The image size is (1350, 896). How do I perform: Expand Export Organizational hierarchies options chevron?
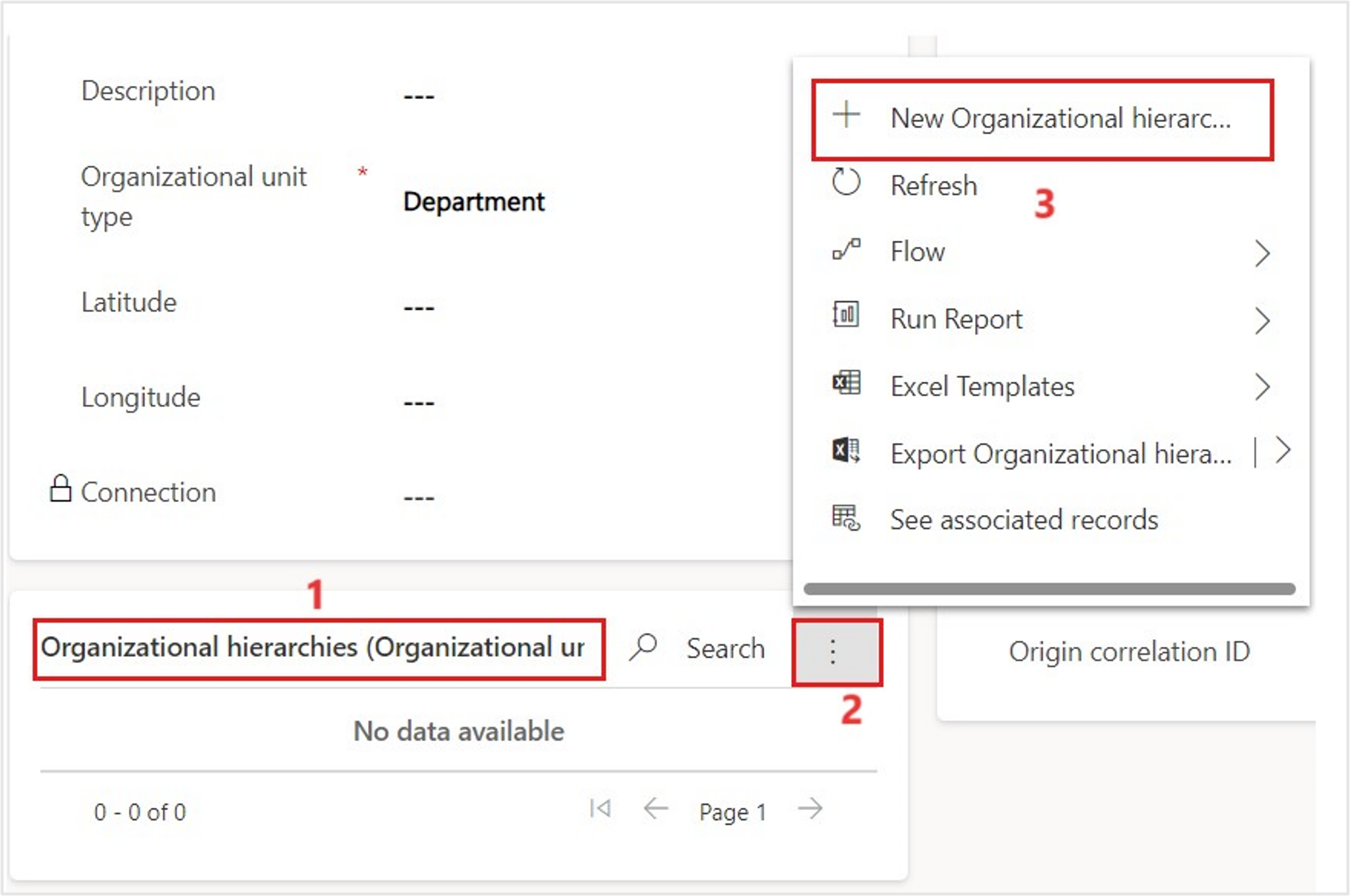pos(1283,451)
